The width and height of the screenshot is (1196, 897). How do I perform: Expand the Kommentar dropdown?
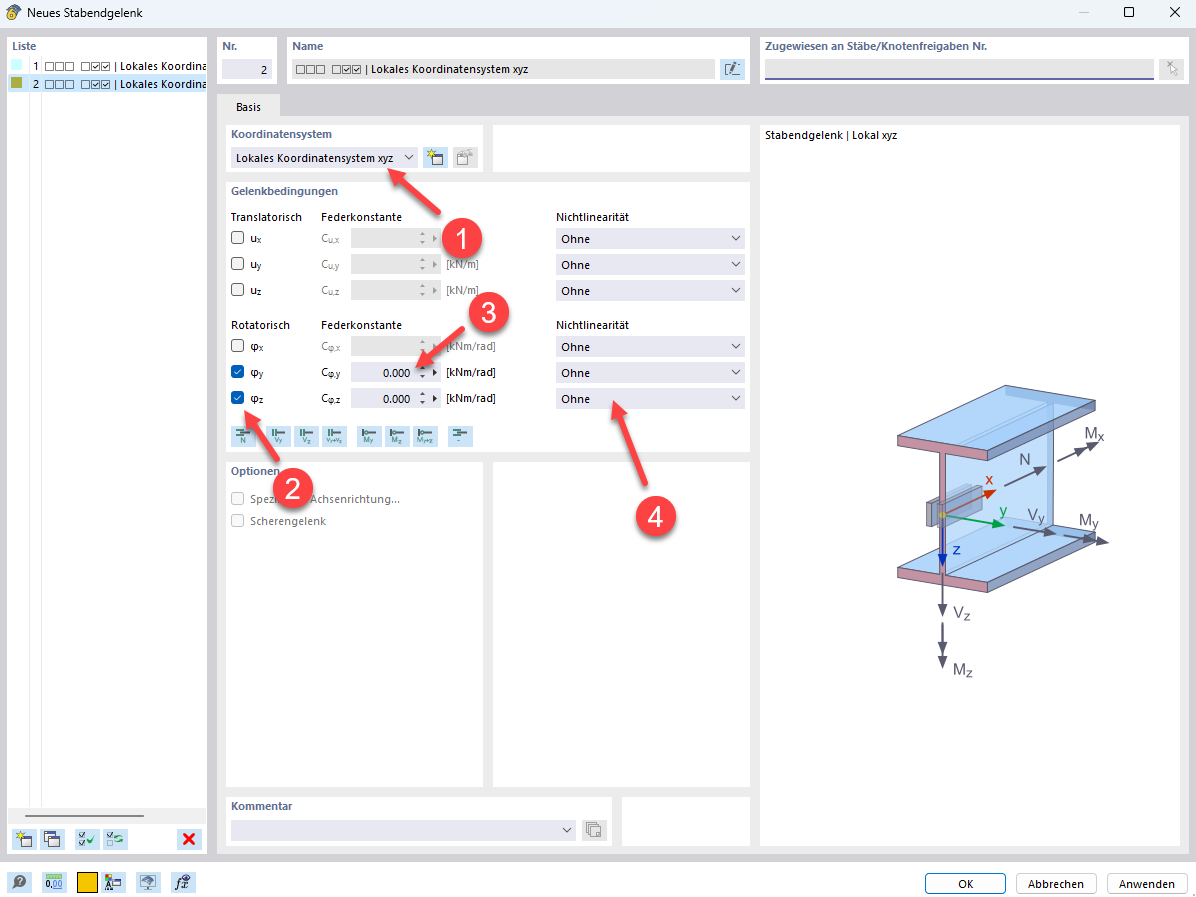tap(567, 830)
